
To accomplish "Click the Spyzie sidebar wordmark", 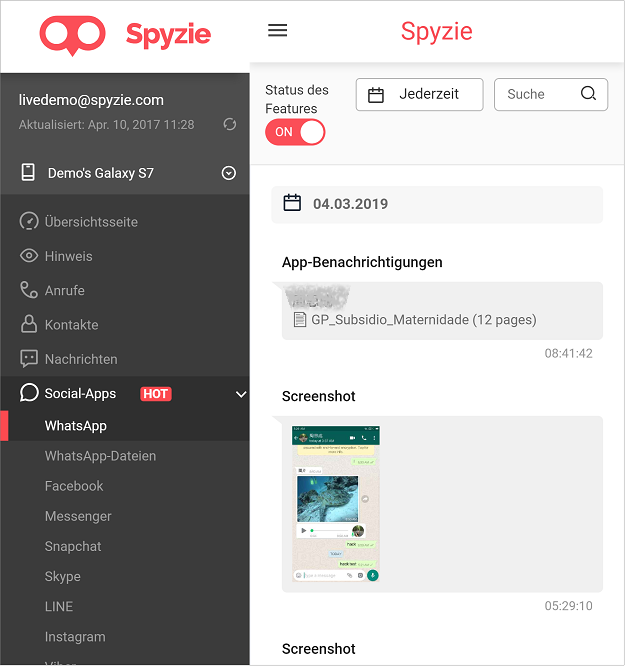I will pos(168,34).
